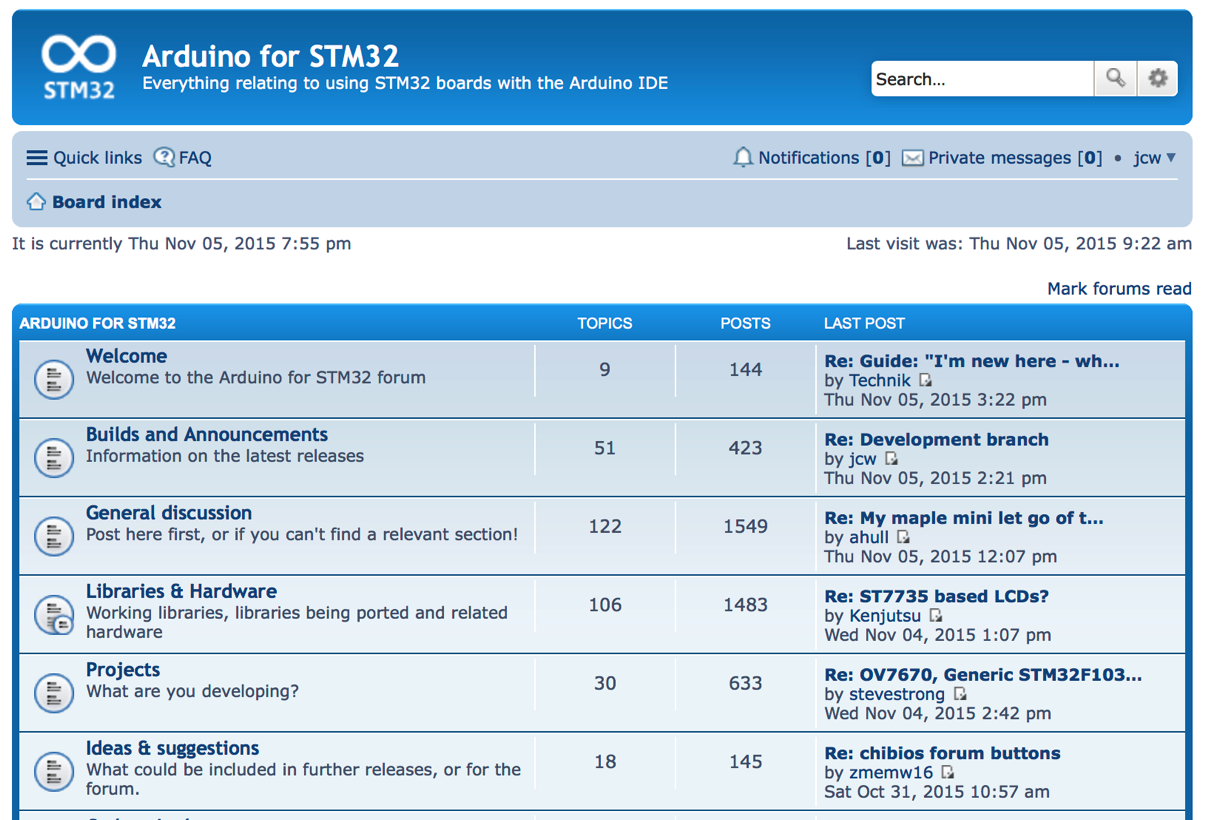Click the Private messages envelope icon
Image resolution: width=1206 pixels, height=820 pixels.
point(913,158)
